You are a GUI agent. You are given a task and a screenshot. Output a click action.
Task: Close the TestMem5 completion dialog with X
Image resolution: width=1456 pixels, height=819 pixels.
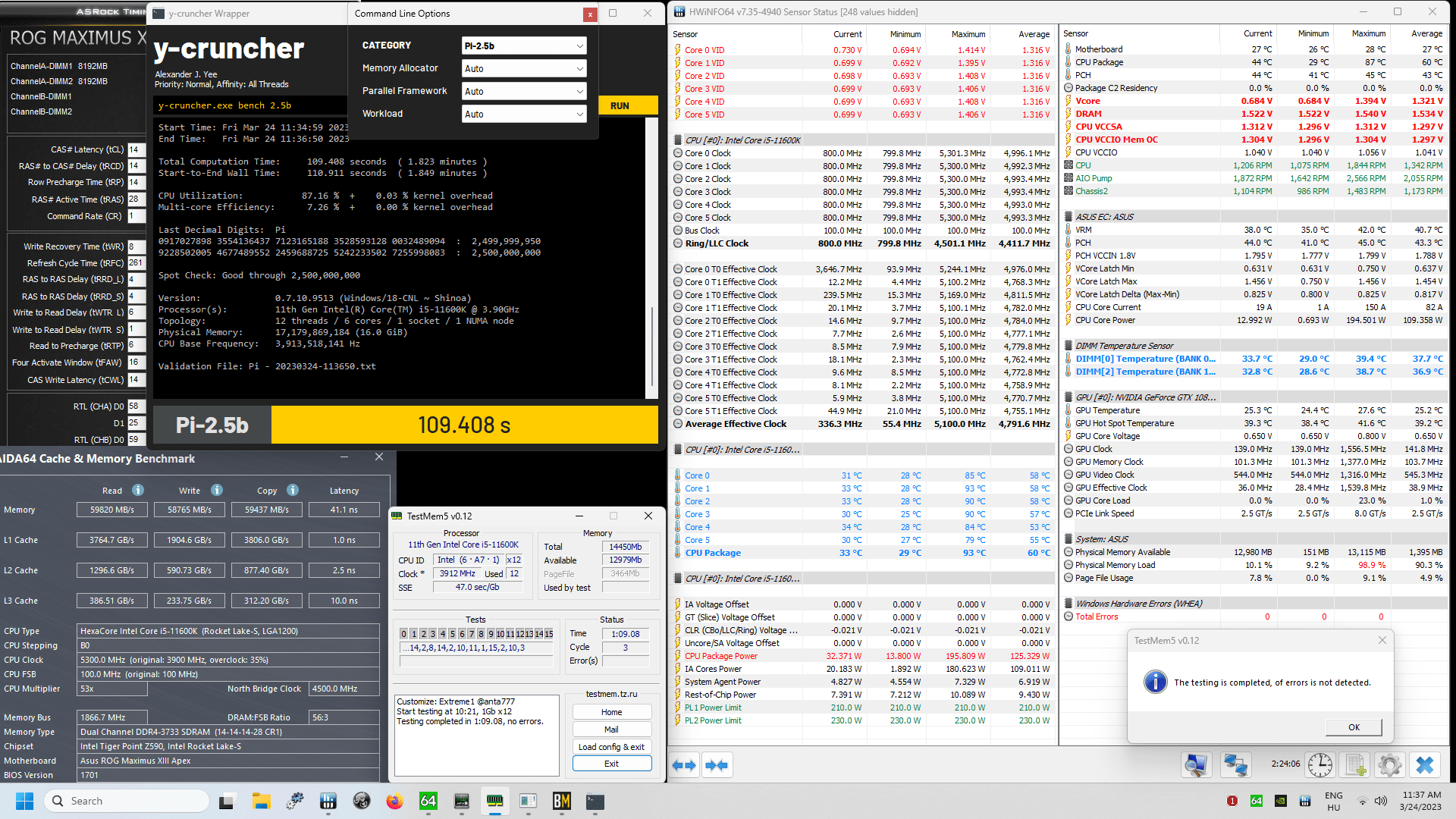(x=1382, y=641)
